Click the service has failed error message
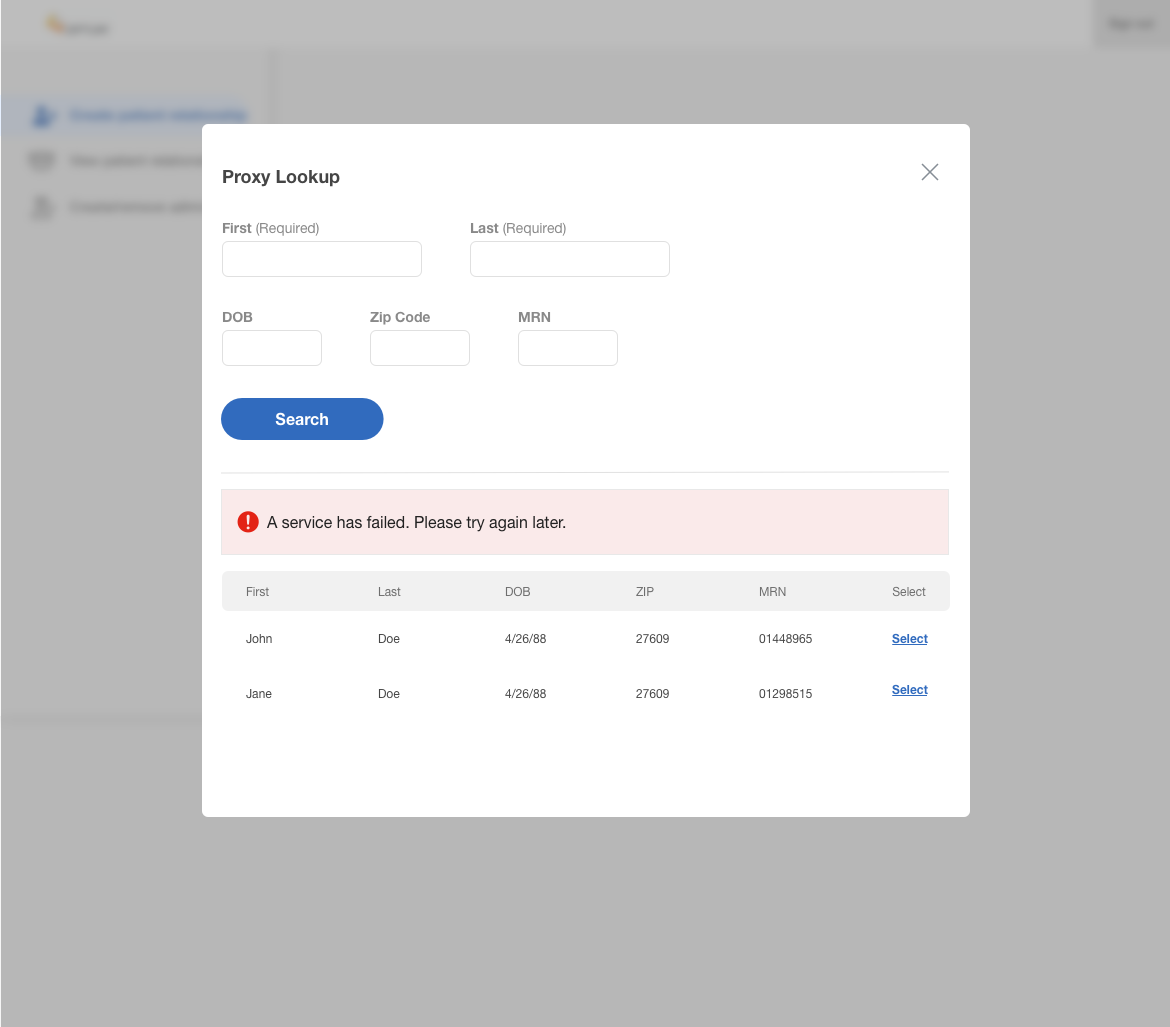Viewport: 1170px width, 1027px height. pos(416,522)
